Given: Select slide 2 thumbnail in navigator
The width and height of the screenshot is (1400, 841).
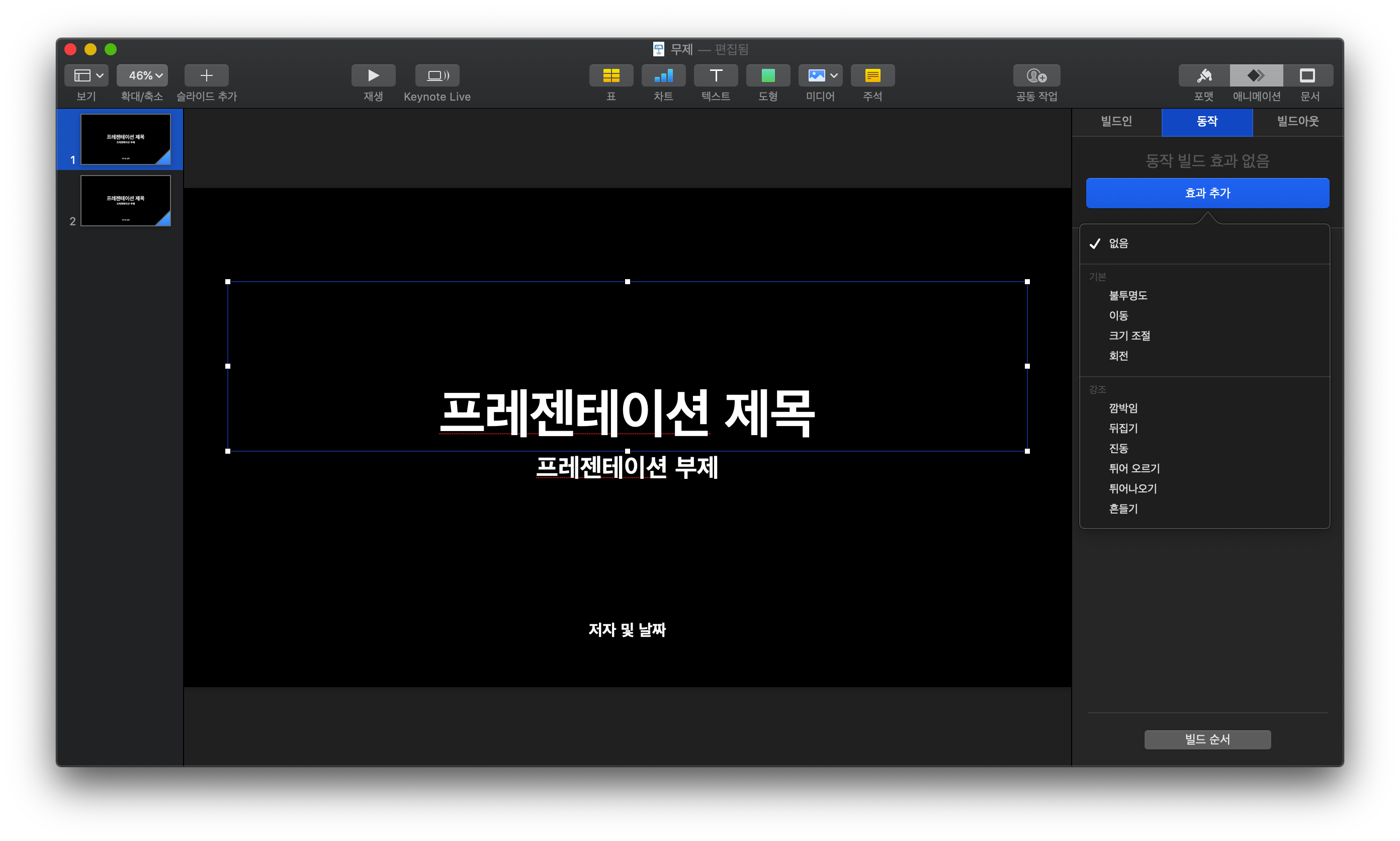Looking at the screenshot, I should tap(125, 201).
